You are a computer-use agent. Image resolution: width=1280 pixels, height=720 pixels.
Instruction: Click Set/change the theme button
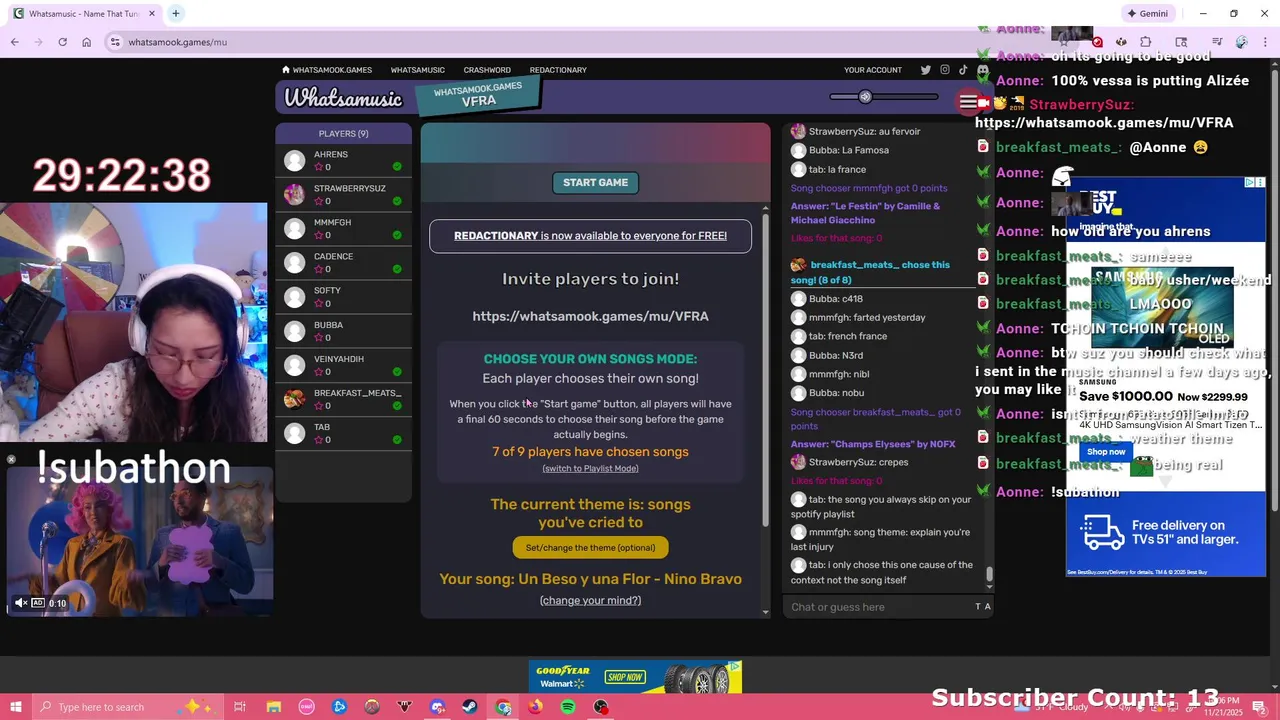590,548
